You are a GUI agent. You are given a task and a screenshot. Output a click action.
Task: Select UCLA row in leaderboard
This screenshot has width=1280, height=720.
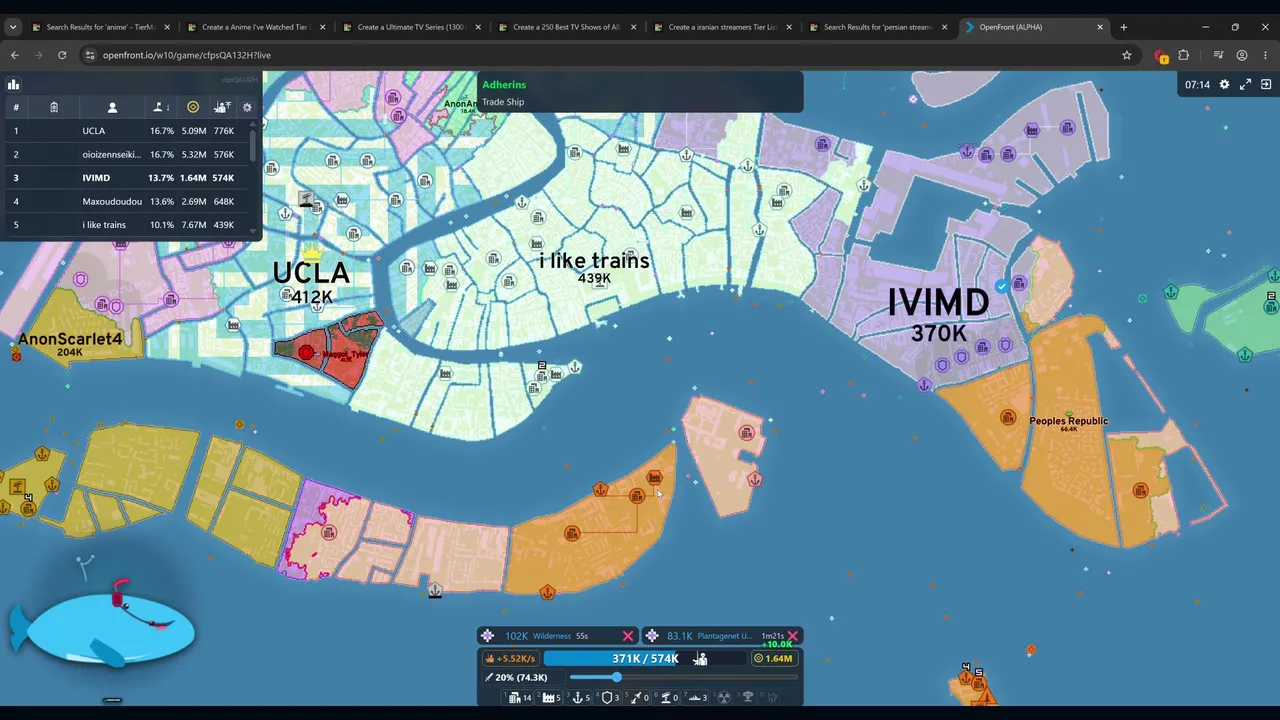[x=125, y=131]
